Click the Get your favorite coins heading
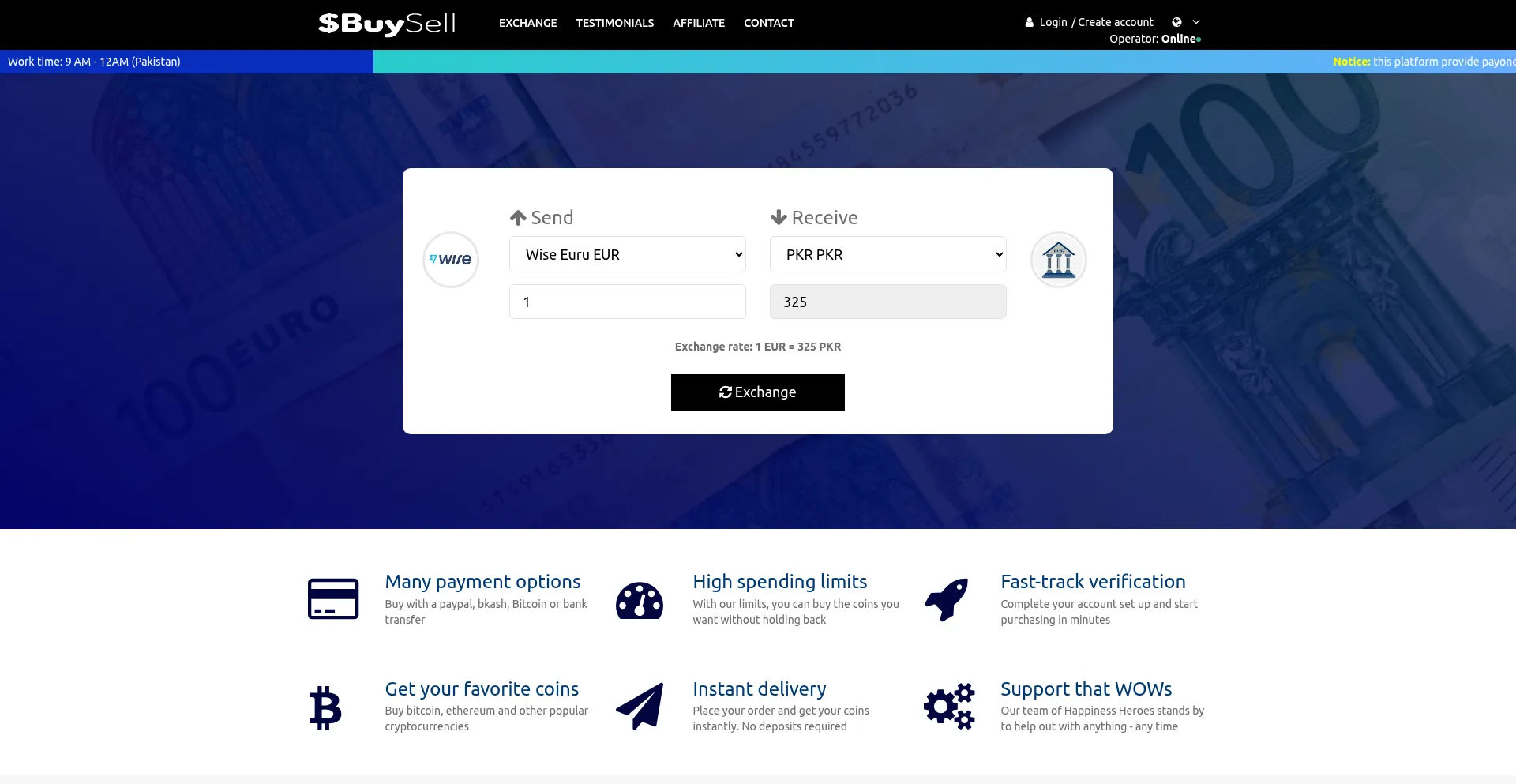 pos(482,689)
